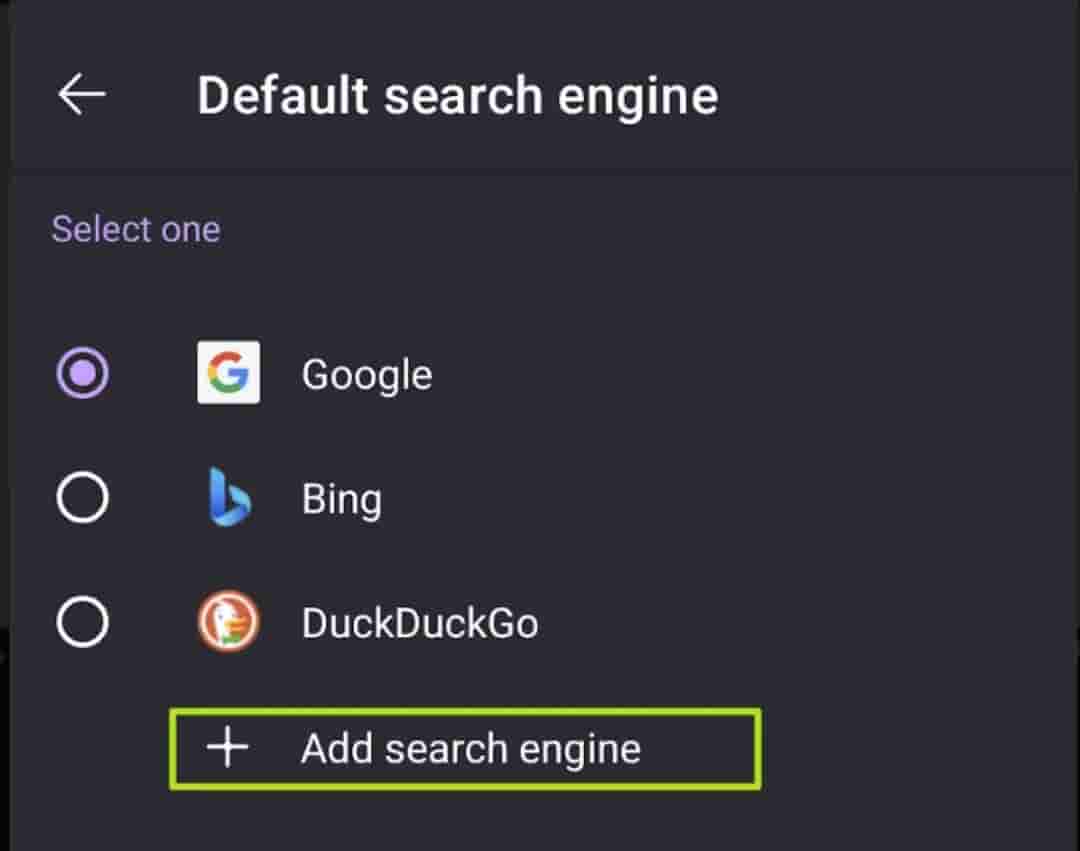Click the plus icon to add engine

pyautogui.click(x=228, y=748)
